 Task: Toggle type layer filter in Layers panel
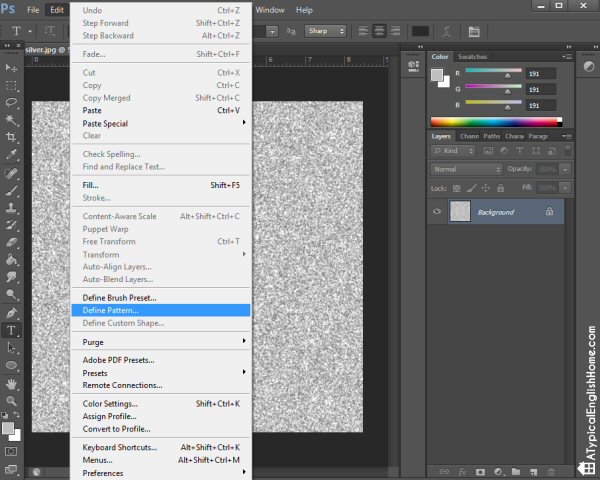click(x=519, y=151)
